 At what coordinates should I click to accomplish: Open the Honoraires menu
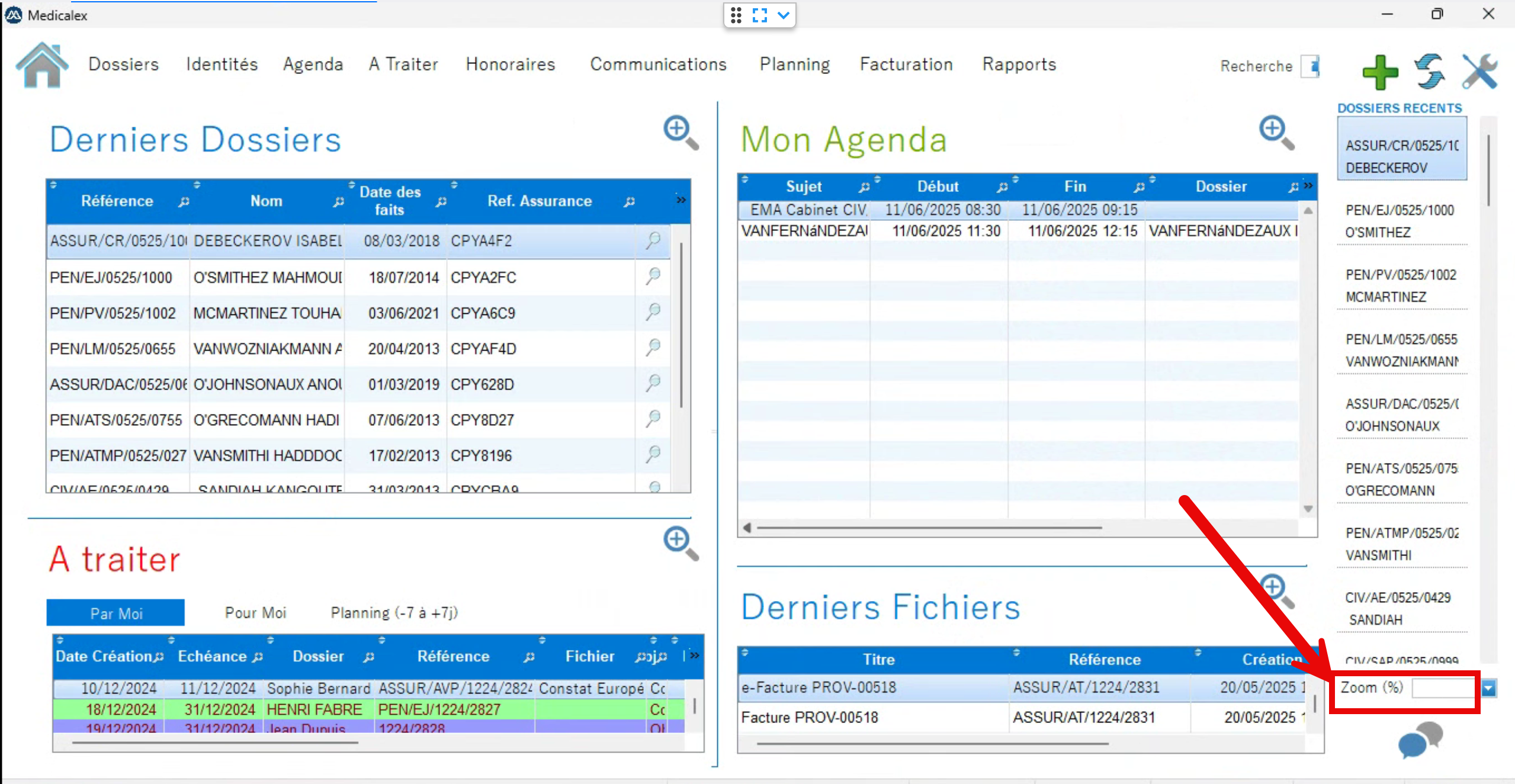coord(510,64)
